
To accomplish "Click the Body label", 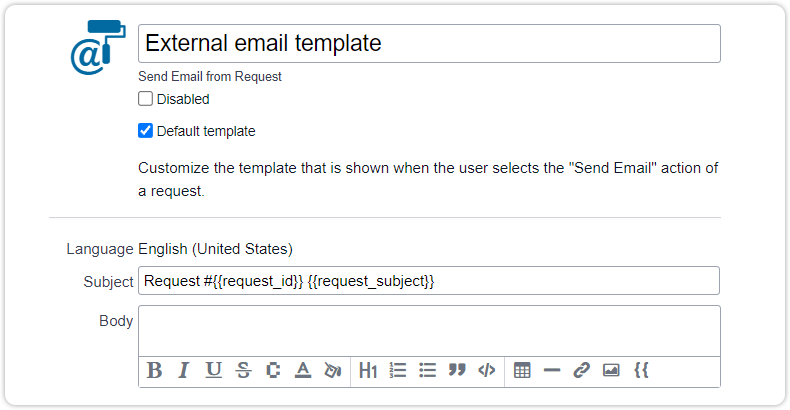I will 116,321.
